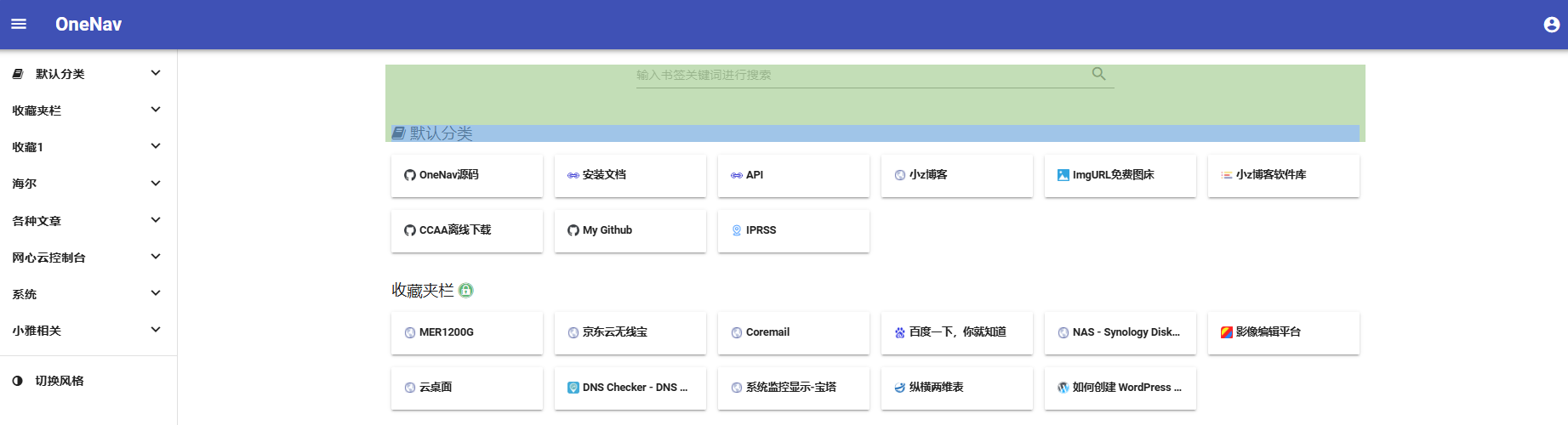Click the user account icon
The width and height of the screenshot is (1568, 425).
[x=1551, y=25]
